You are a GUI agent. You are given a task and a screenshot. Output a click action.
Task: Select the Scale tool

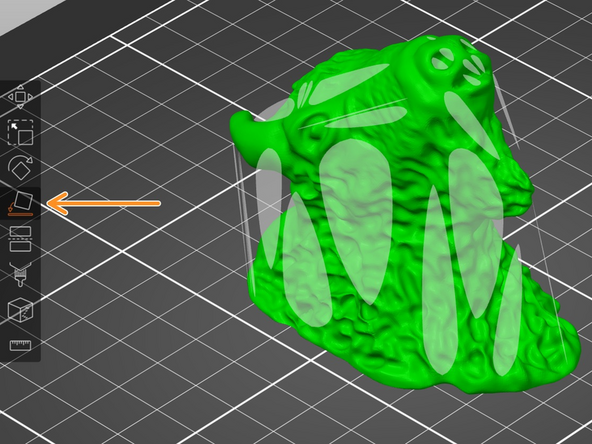coord(20,132)
